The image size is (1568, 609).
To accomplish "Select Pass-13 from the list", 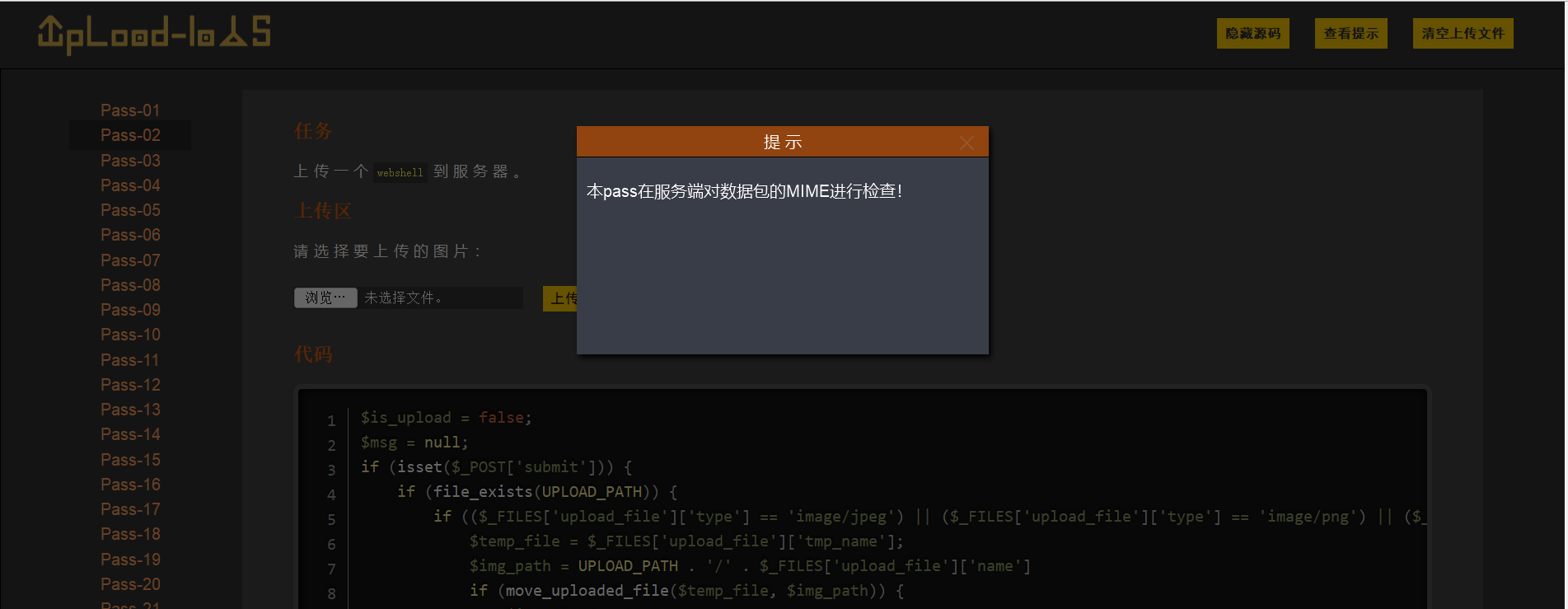I will pos(130,410).
